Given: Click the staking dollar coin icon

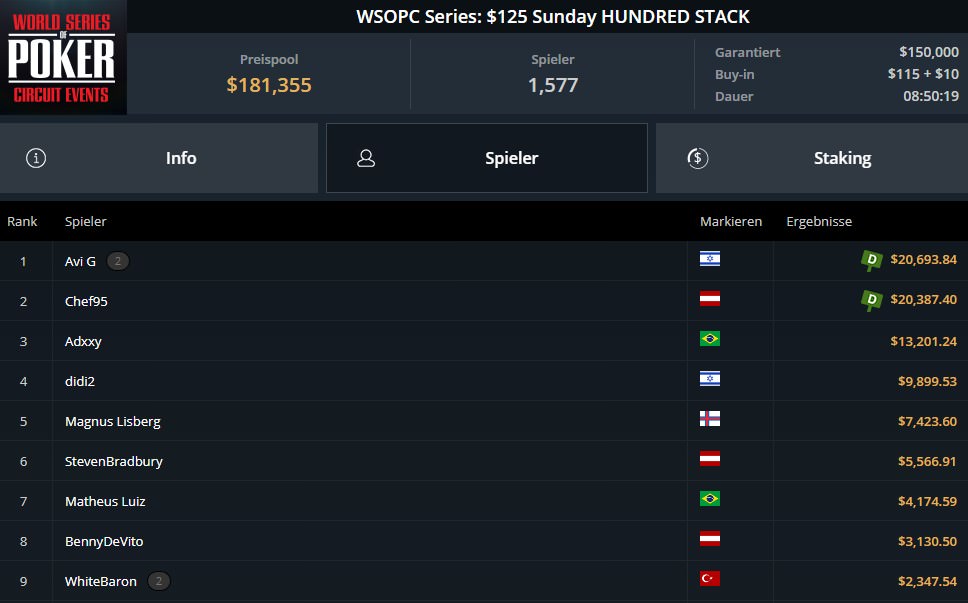Looking at the screenshot, I should click(x=698, y=158).
